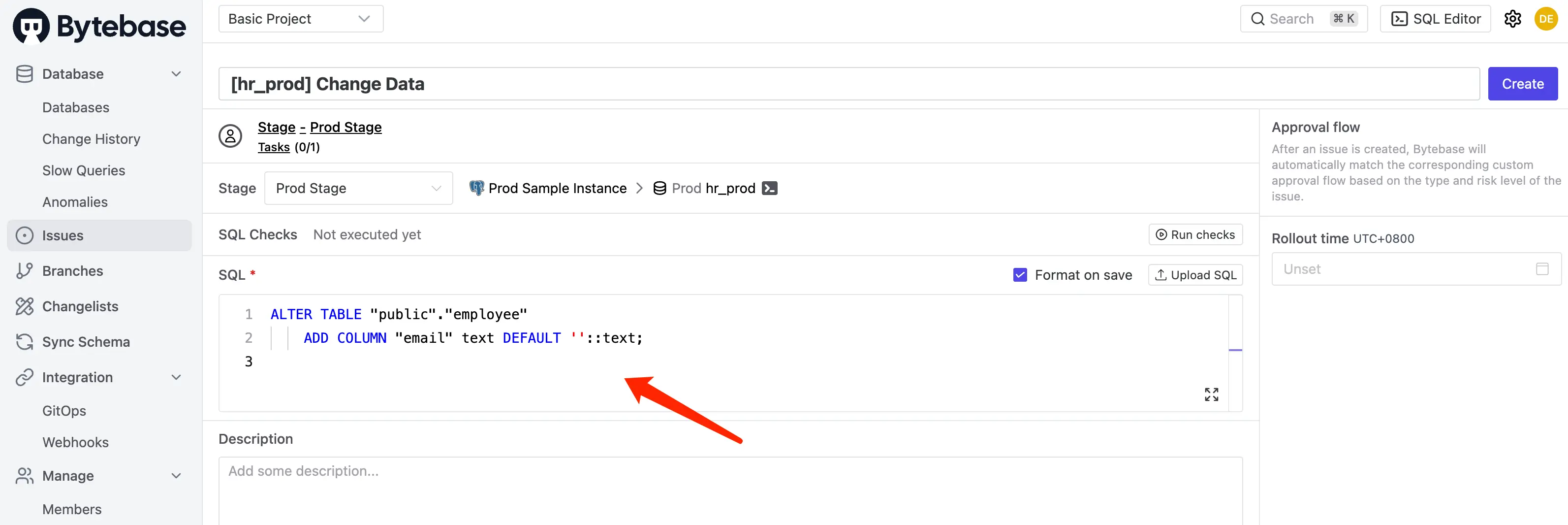This screenshot has height=525, width=1568.
Task: Collapse the Database sidebar section
Action: (176, 74)
